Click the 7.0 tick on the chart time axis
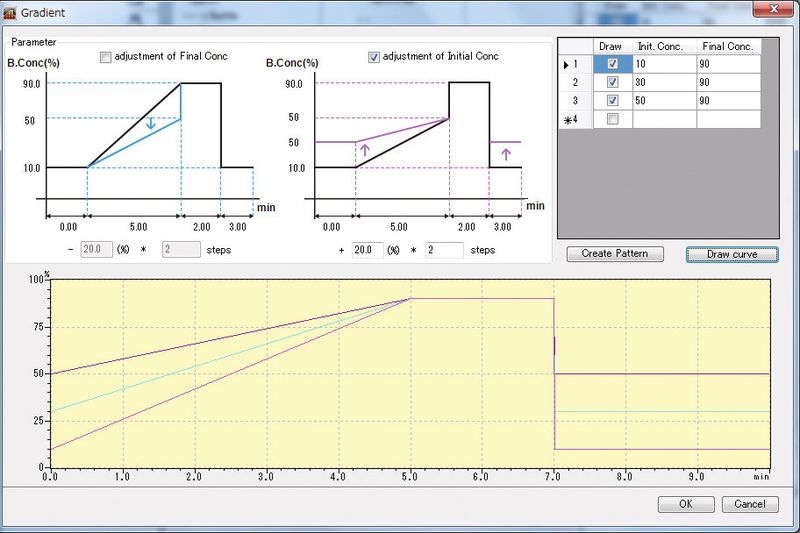800x533 pixels. pyautogui.click(x=553, y=476)
